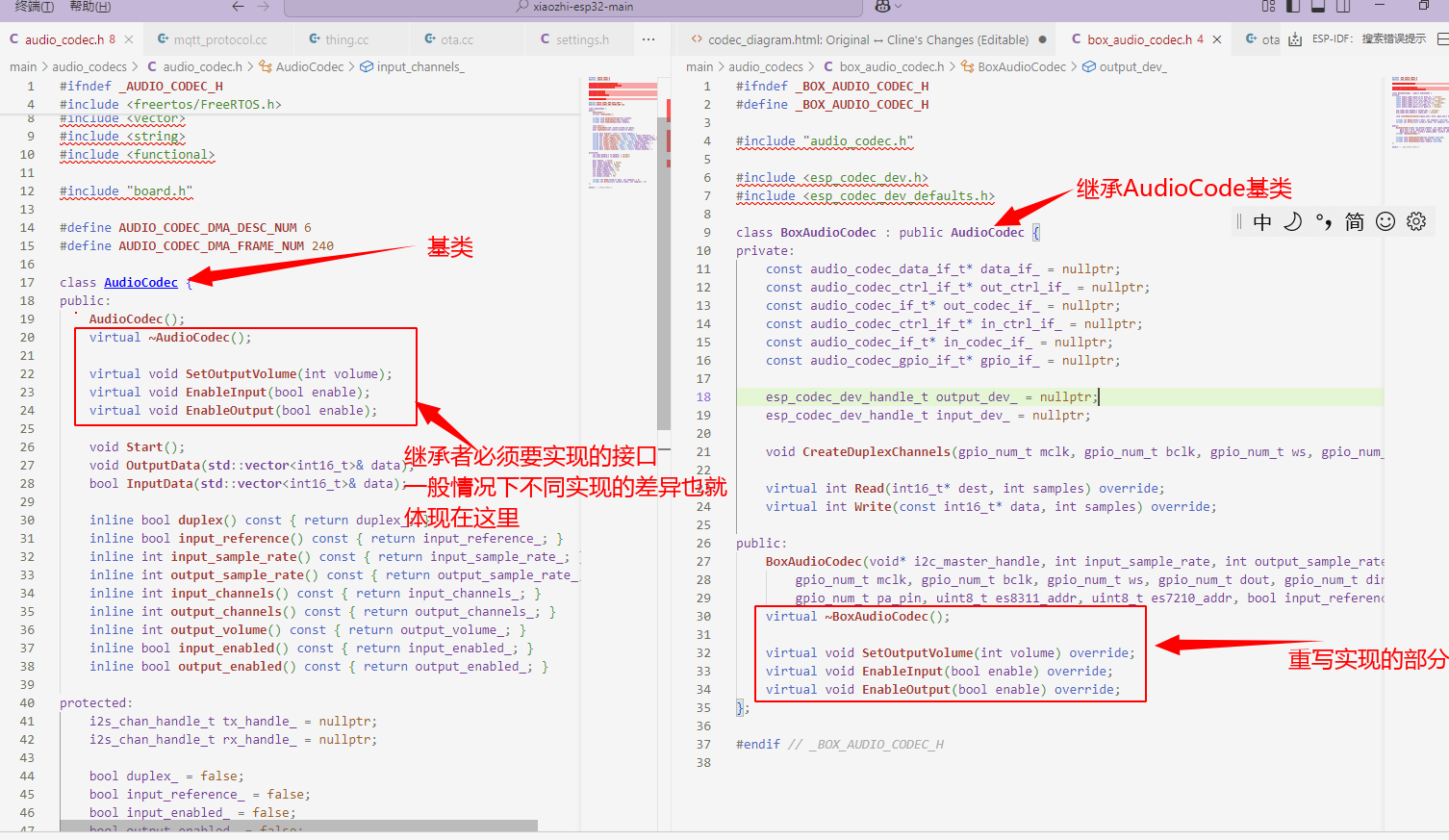Viewport: 1449px width, 840px height.
Task: Click the ESP-IDF: 搜索错误提示 button
Action: pos(1369,39)
